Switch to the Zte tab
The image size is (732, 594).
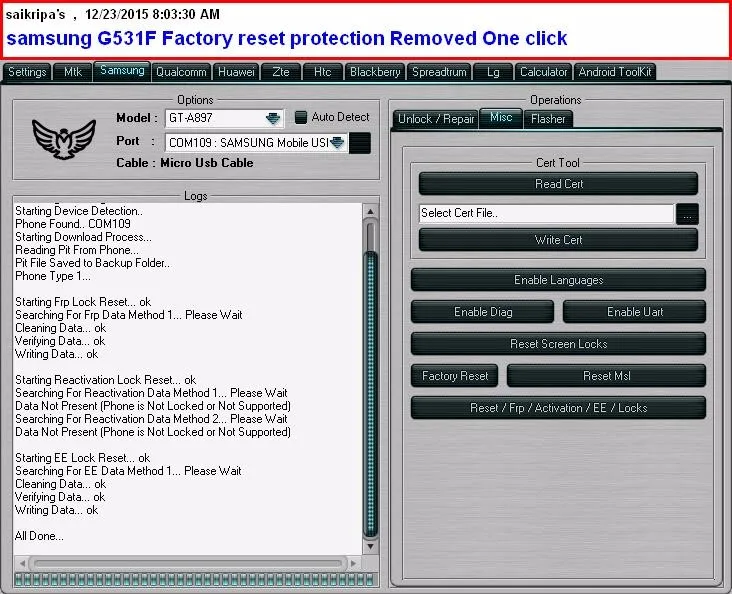[x=281, y=72]
